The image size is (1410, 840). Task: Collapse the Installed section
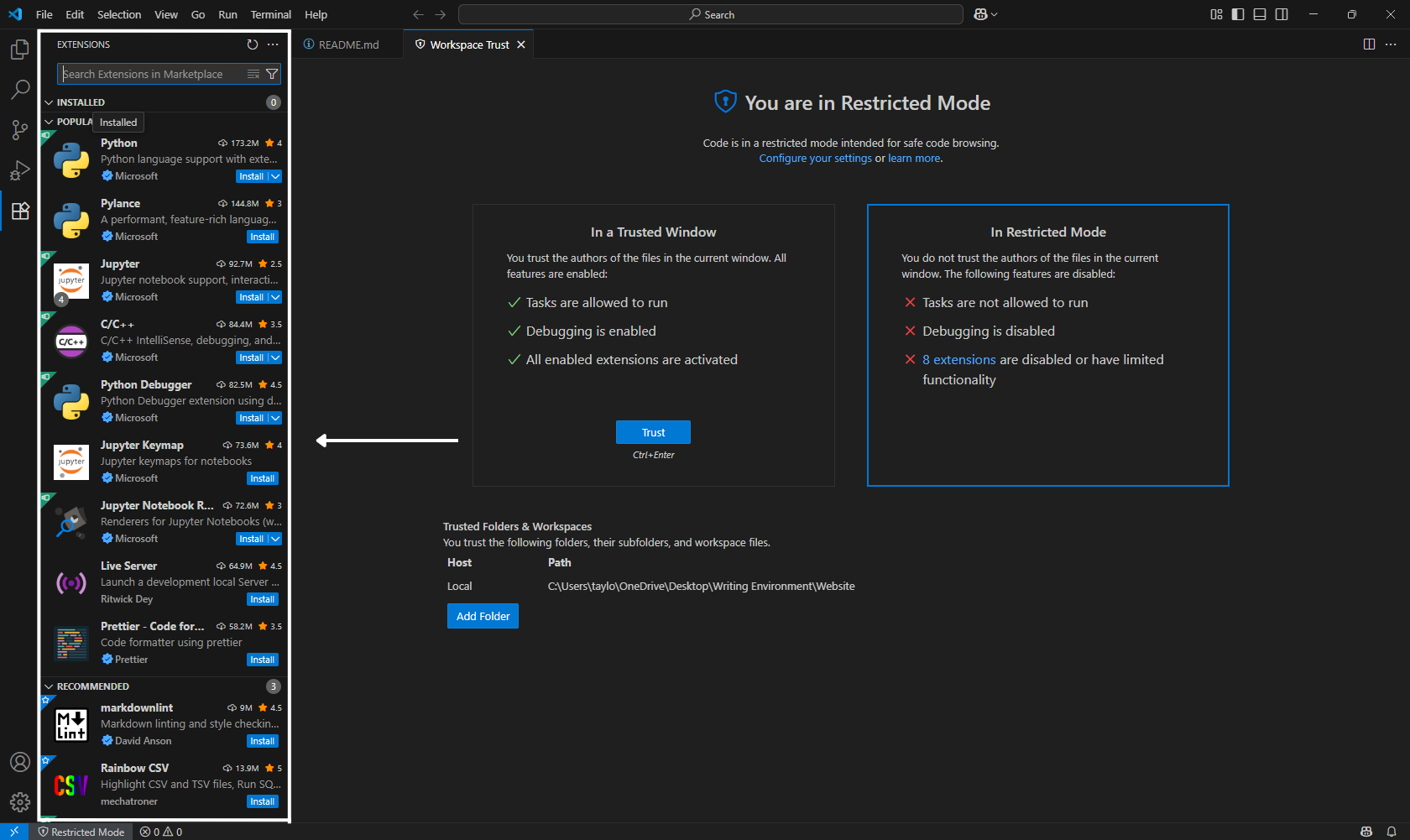[x=49, y=102]
